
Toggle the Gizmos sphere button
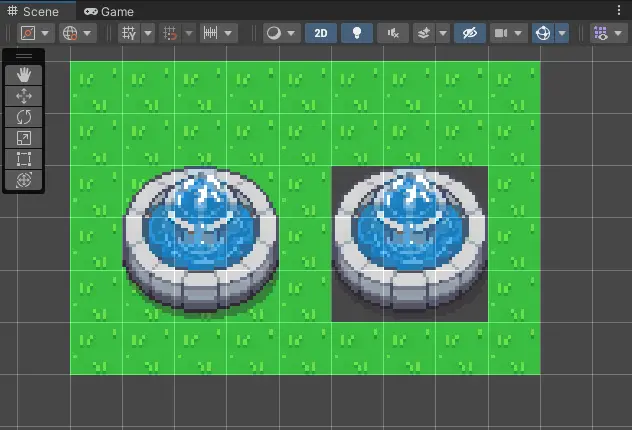tap(543, 33)
